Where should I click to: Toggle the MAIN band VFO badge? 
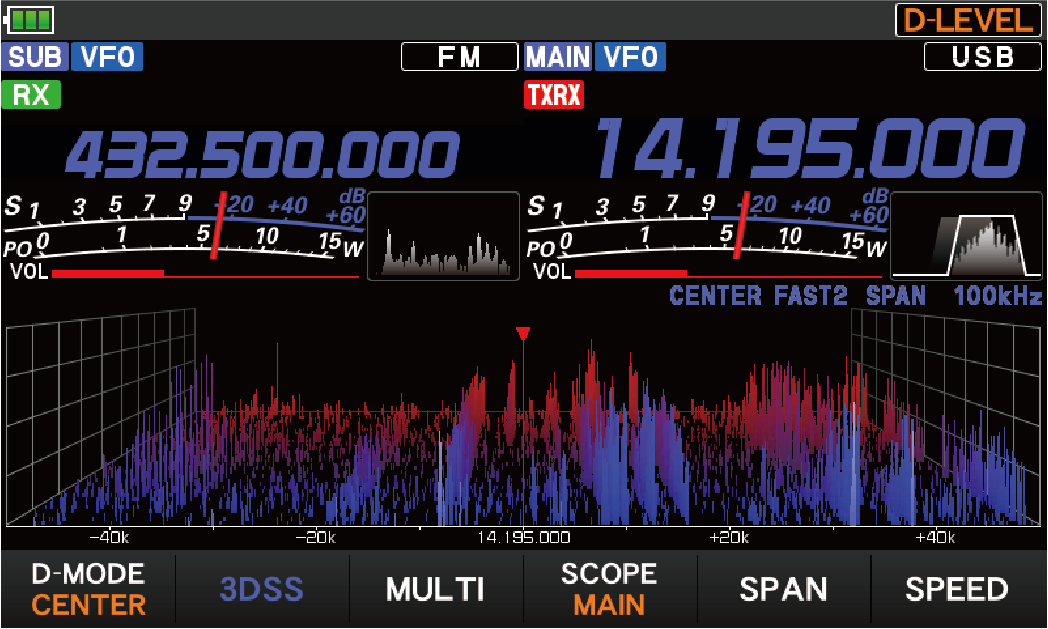[631, 57]
